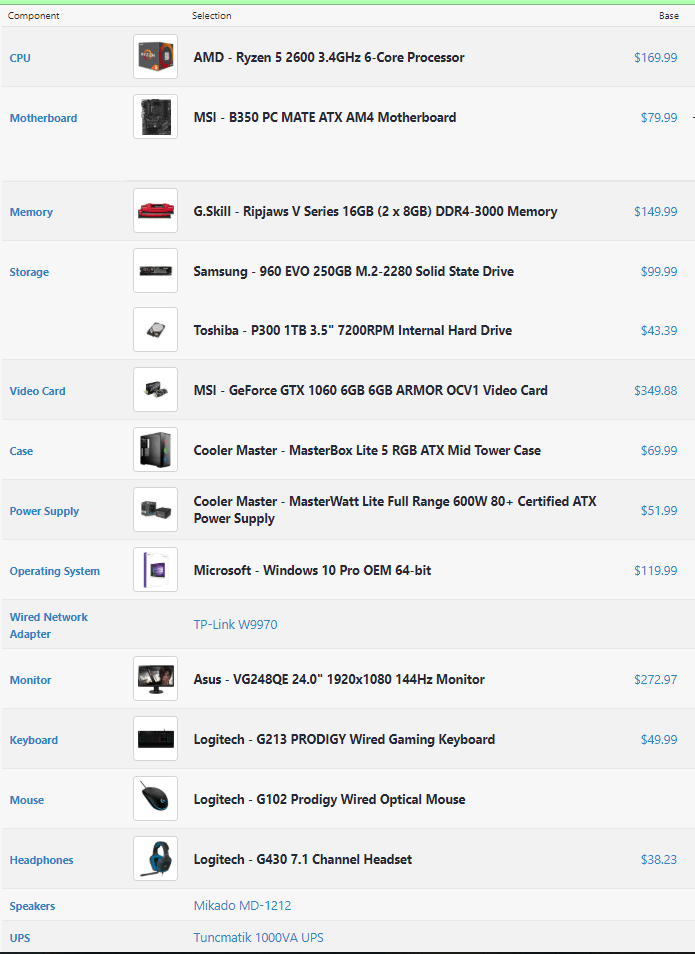Open the Logitech G102 Prodigy mouse name

tap(329, 799)
